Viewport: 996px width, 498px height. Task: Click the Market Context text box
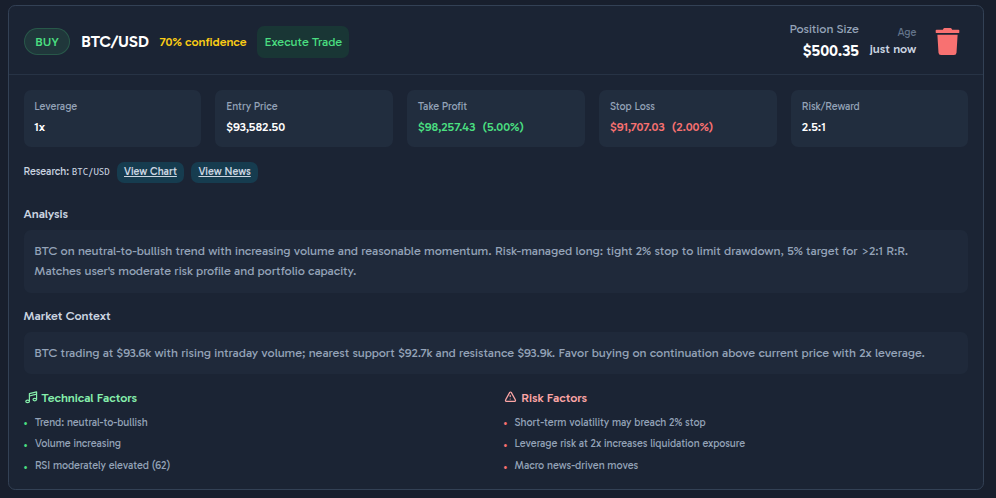[x=496, y=353]
